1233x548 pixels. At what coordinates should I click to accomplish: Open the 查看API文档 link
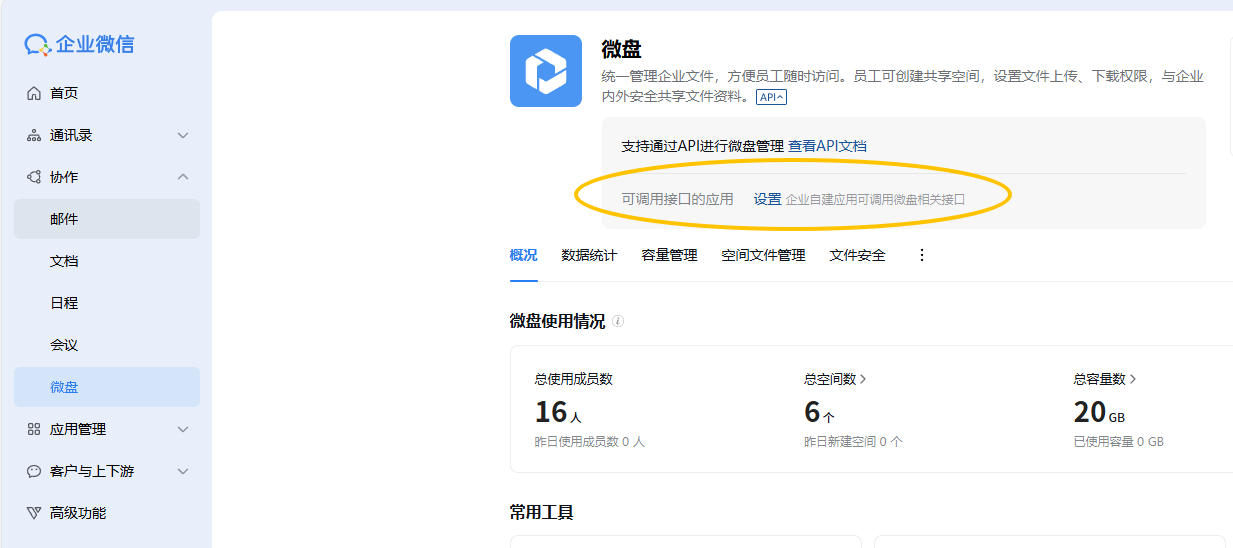(827, 146)
